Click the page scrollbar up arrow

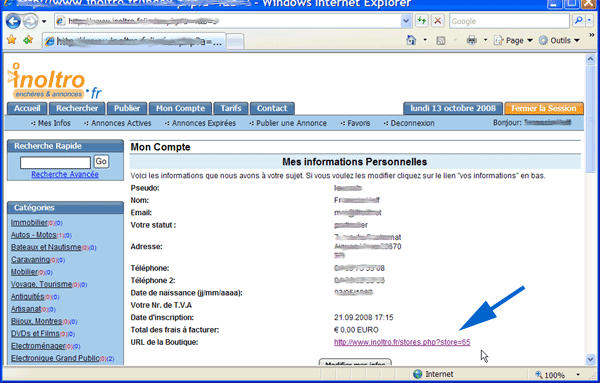590,59
